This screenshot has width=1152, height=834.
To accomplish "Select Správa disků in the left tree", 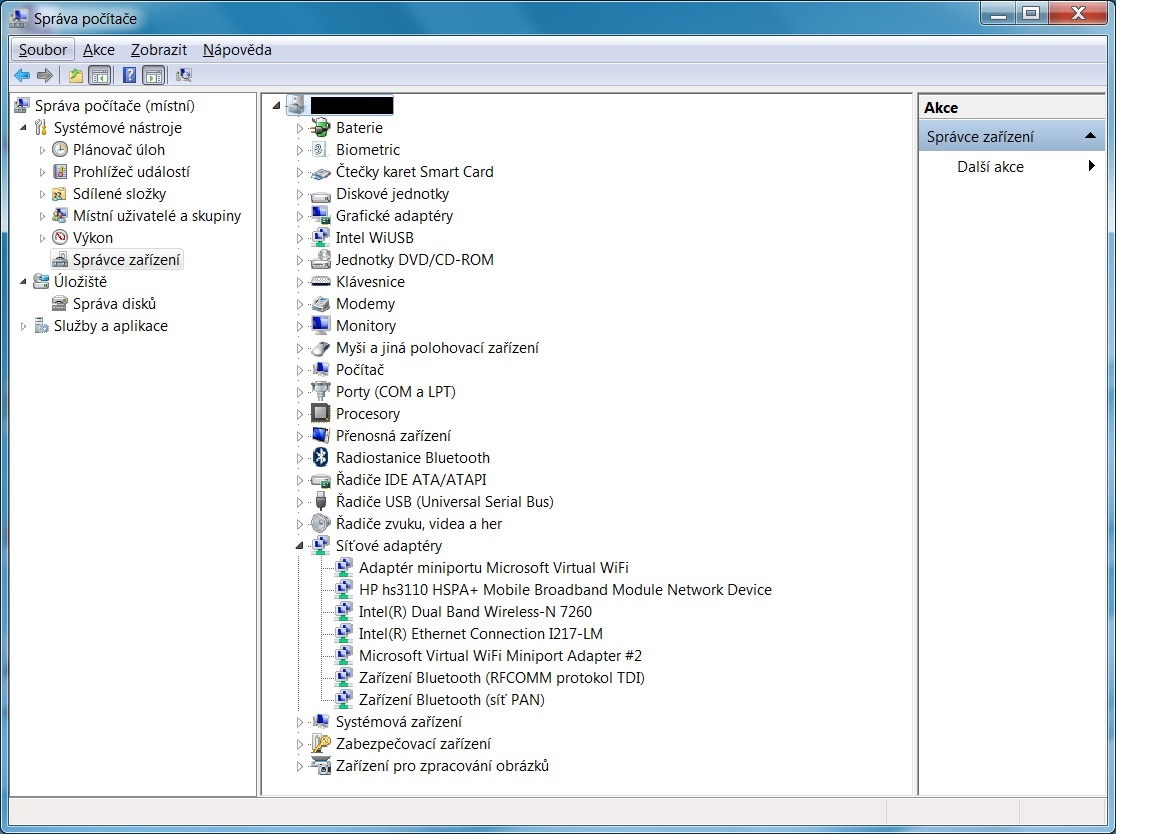I will click(x=114, y=304).
